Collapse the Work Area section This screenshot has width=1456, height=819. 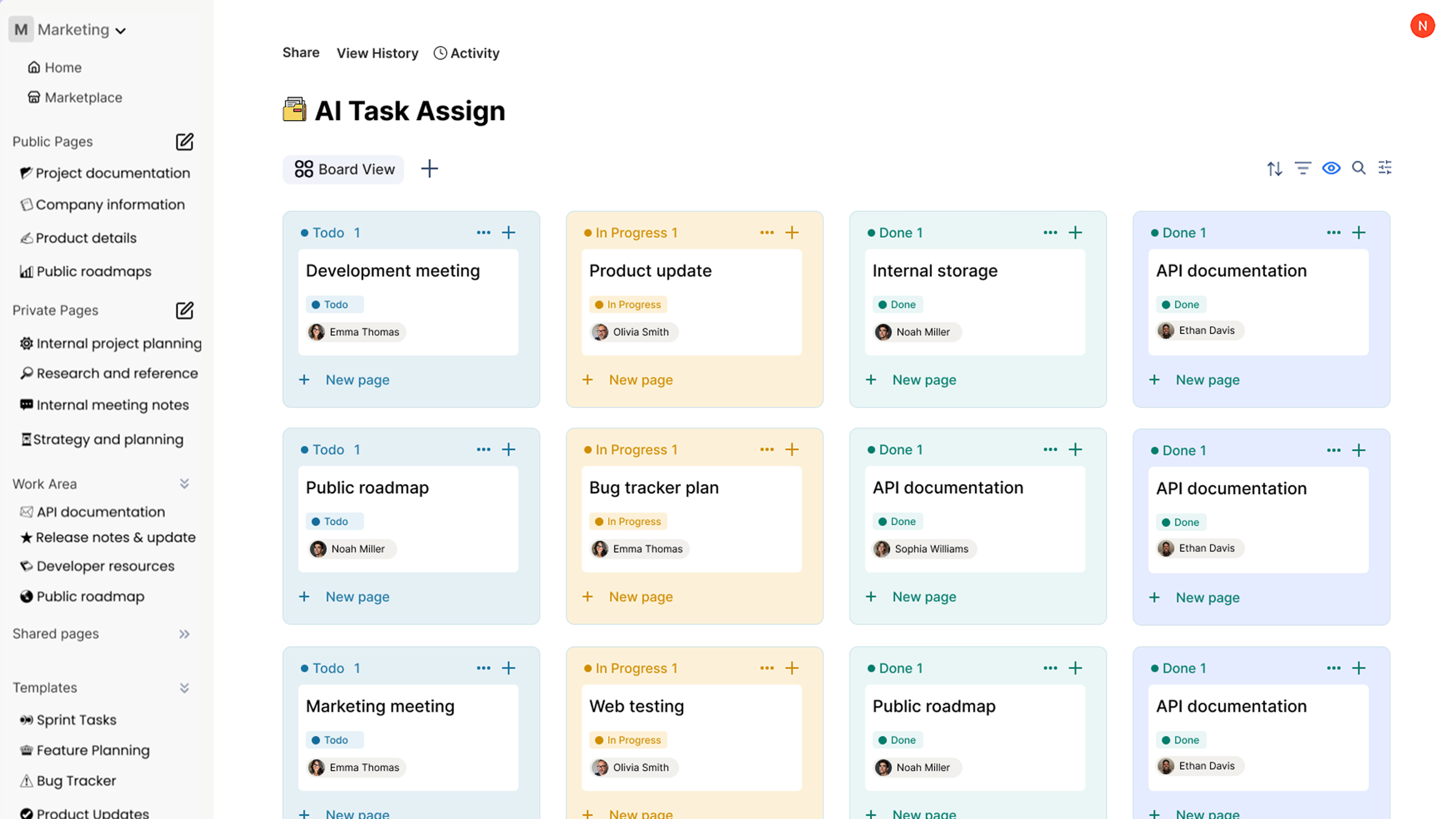(184, 483)
